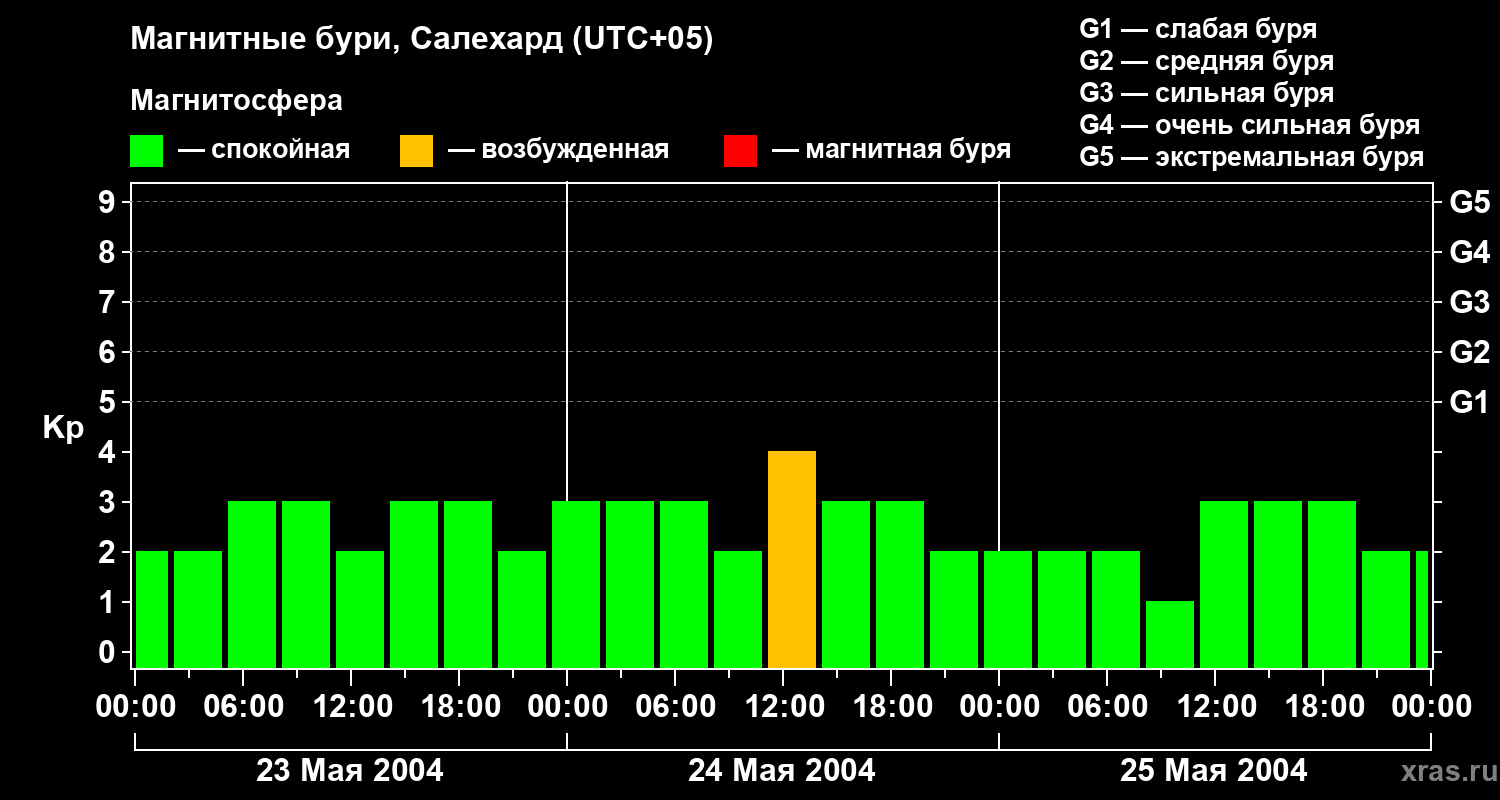The height and width of the screenshot is (800, 1500).
Task: Click the 'Магнитосфера' heading
Action: [236, 101]
